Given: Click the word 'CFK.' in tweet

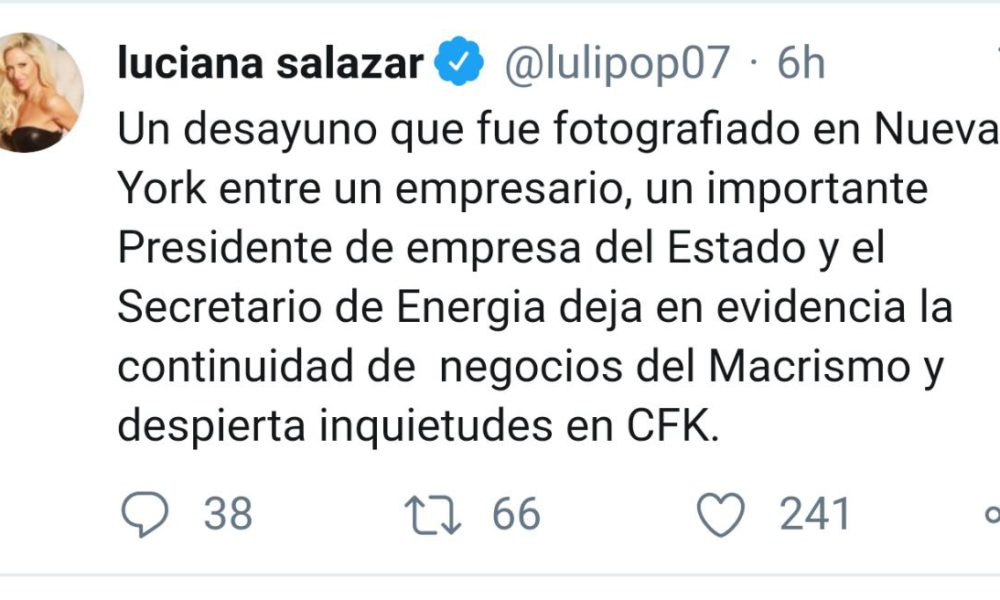Looking at the screenshot, I should (673, 425).
